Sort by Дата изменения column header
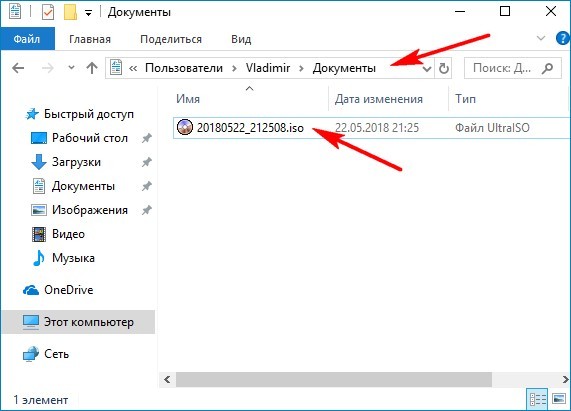 pyautogui.click(x=379, y=99)
